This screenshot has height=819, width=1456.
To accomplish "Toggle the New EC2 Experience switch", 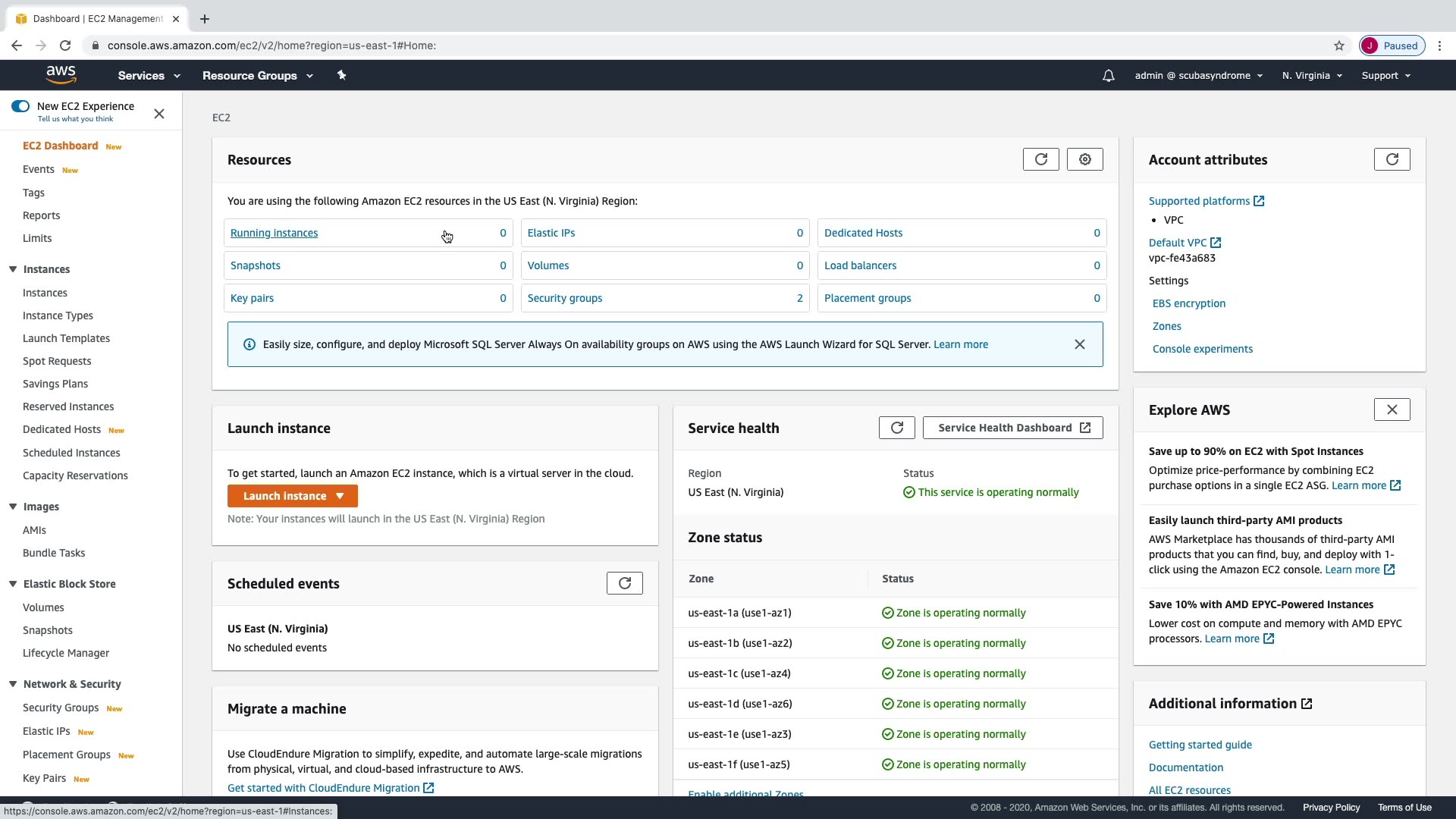I will [x=20, y=106].
